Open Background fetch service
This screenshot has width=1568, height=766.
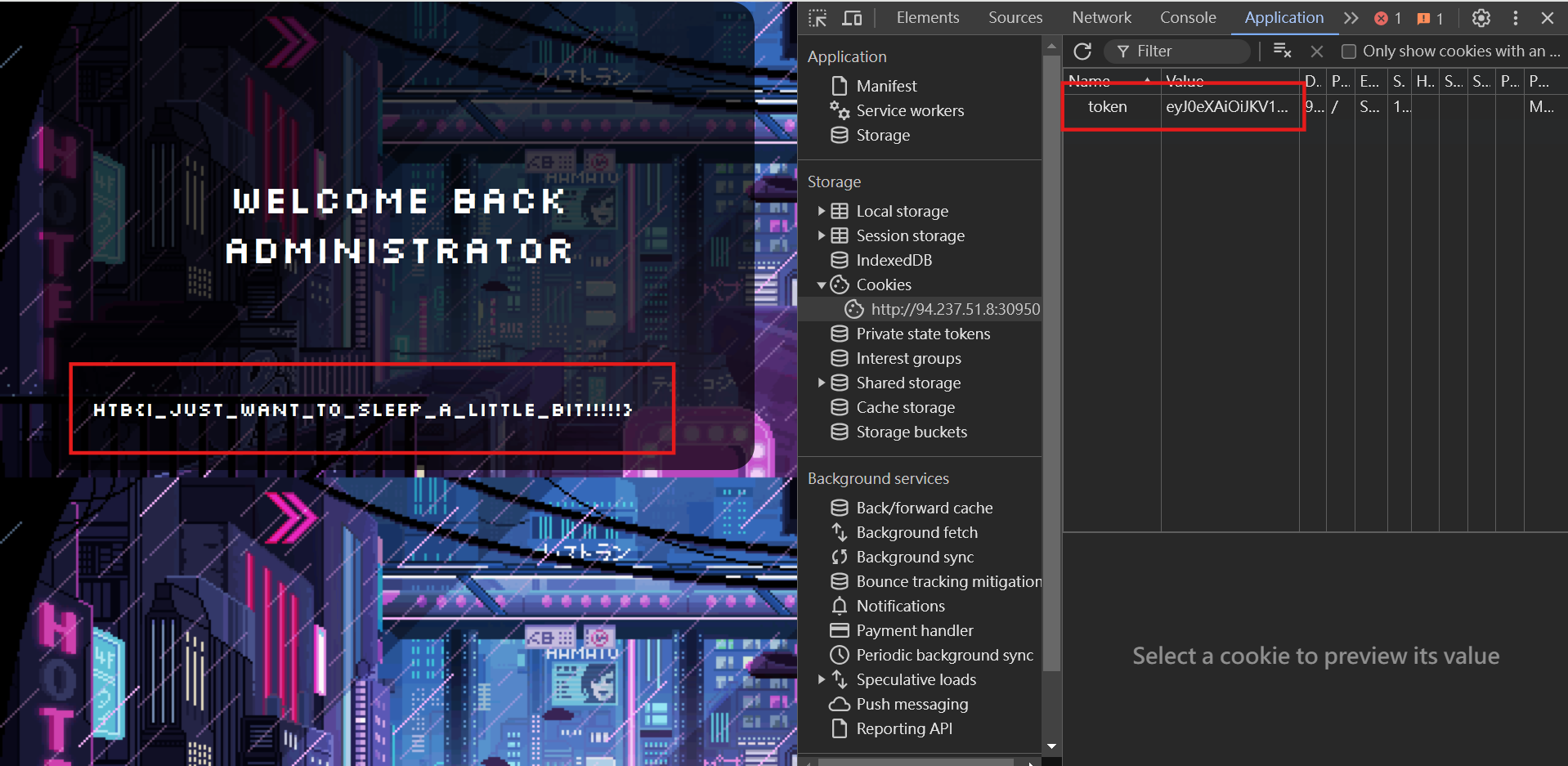(x=916, y=532)
